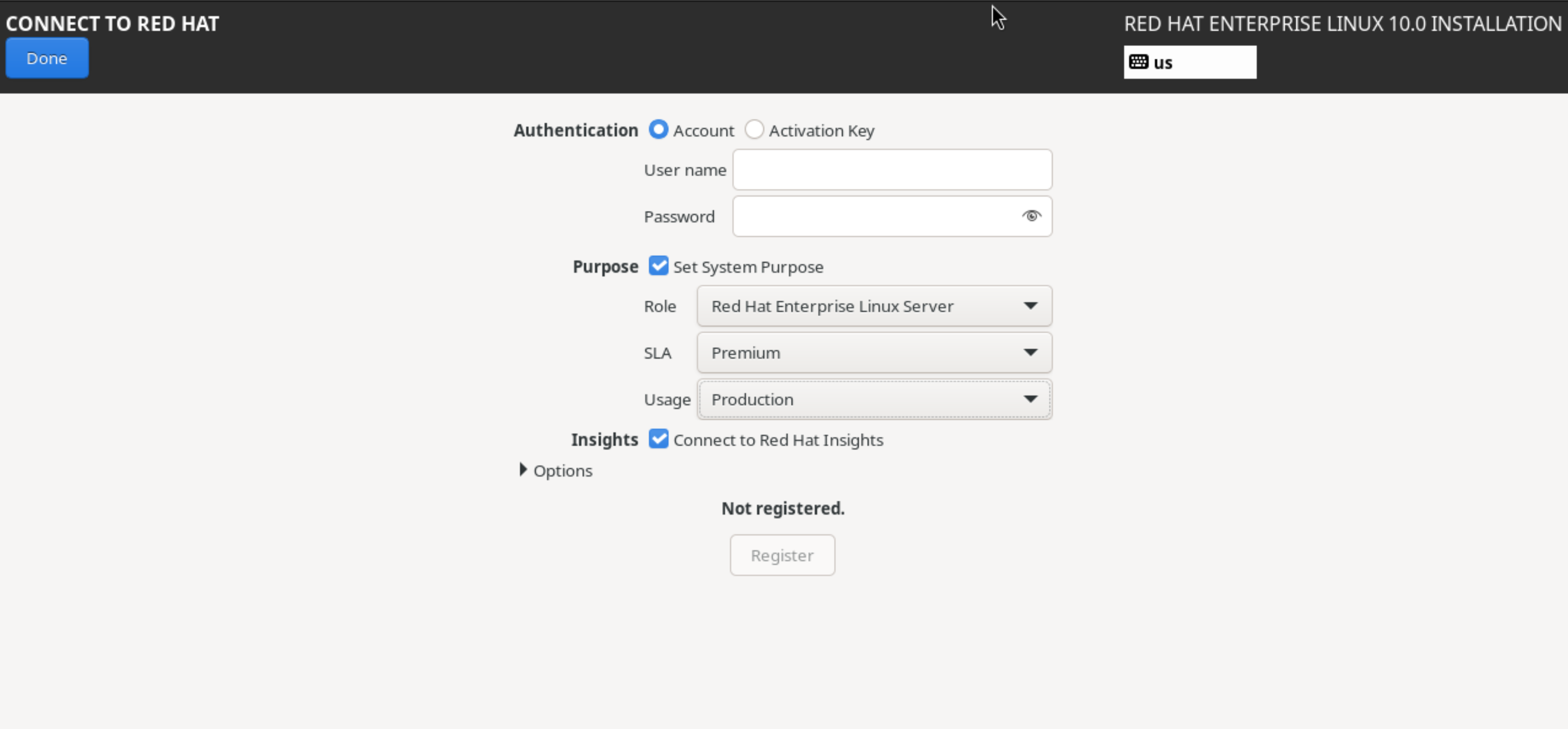Screen dimensions: 1568x729
Task: Click the Role combo box text
Action: click(x=832, y=306)
